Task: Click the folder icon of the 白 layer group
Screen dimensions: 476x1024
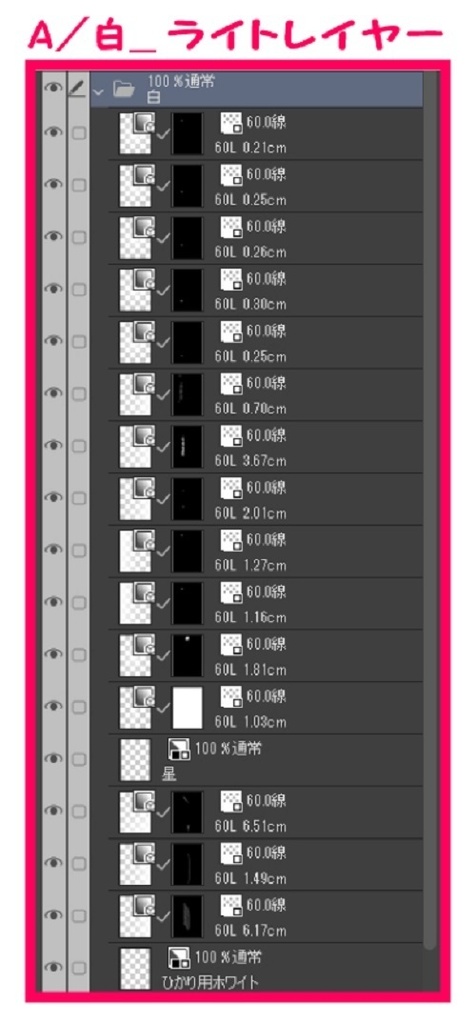Action: point(123,89)
